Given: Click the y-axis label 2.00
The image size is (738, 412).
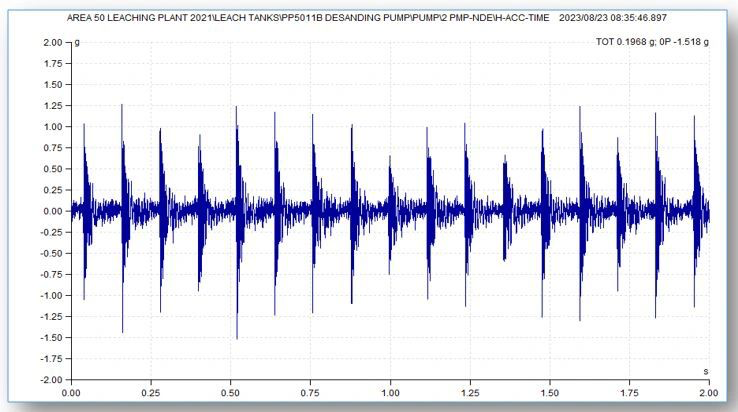Looking at the screenshot, I should [53, 42].
